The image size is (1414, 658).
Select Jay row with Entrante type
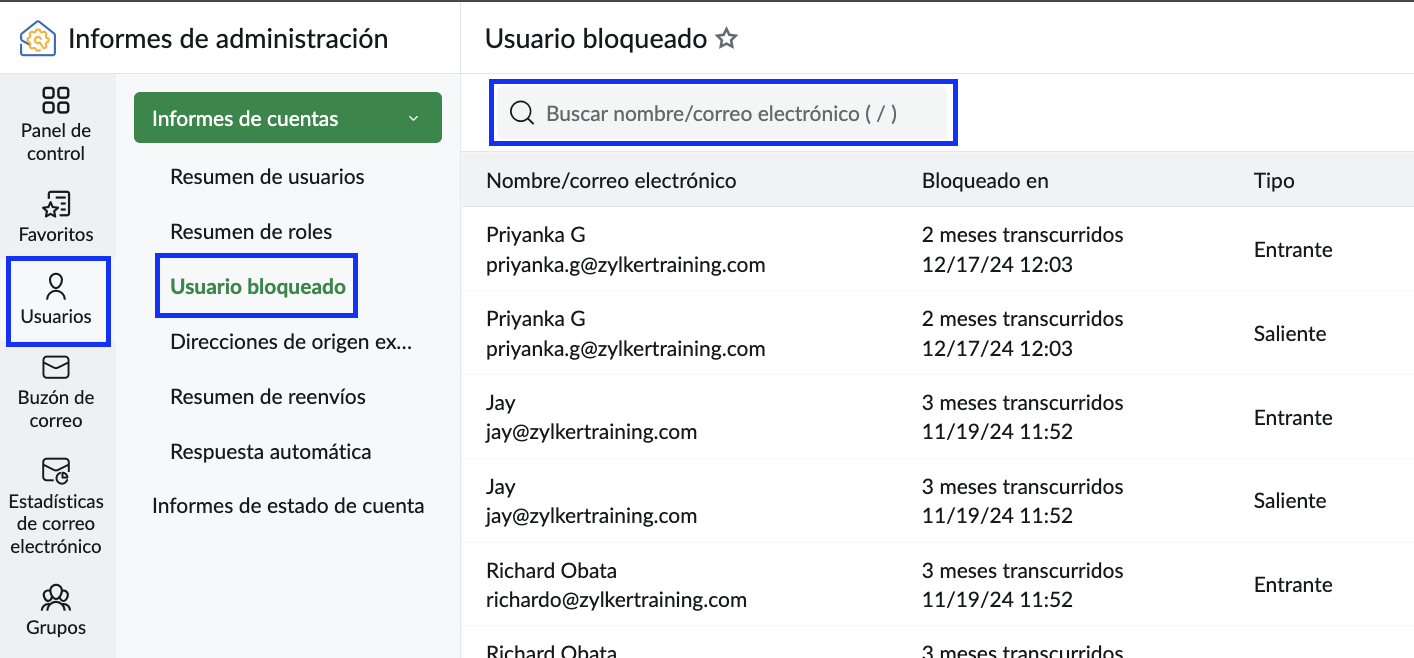point(937,417)
